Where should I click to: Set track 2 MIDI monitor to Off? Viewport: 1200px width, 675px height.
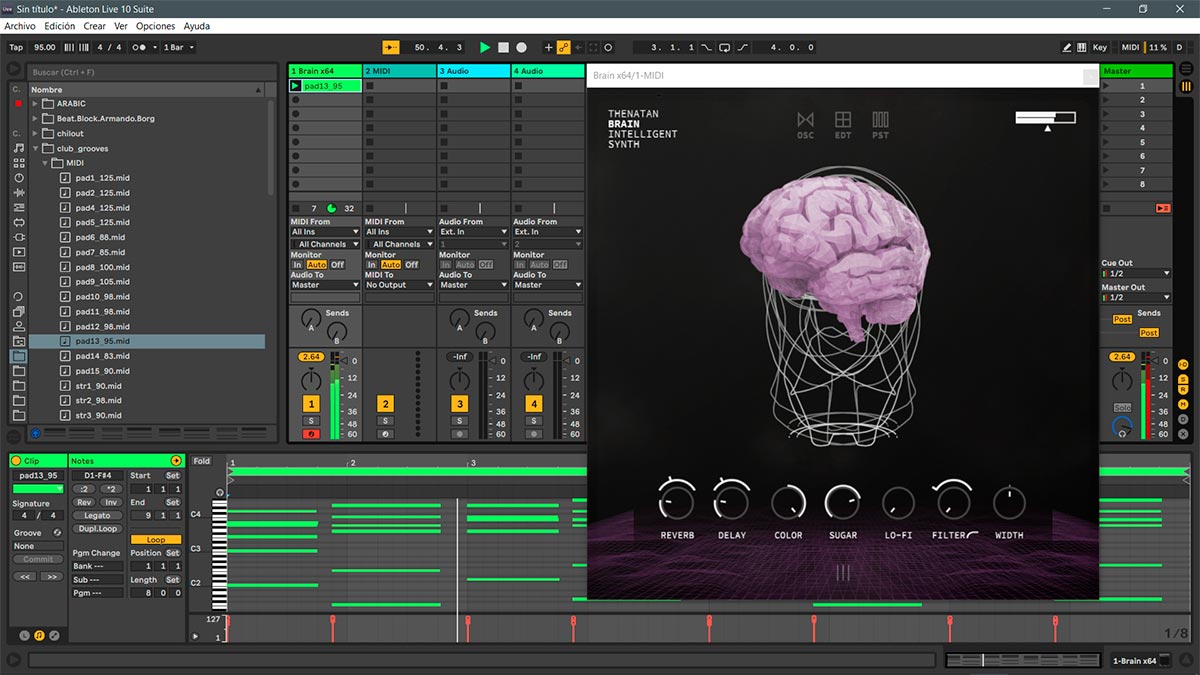coord(411,265)
